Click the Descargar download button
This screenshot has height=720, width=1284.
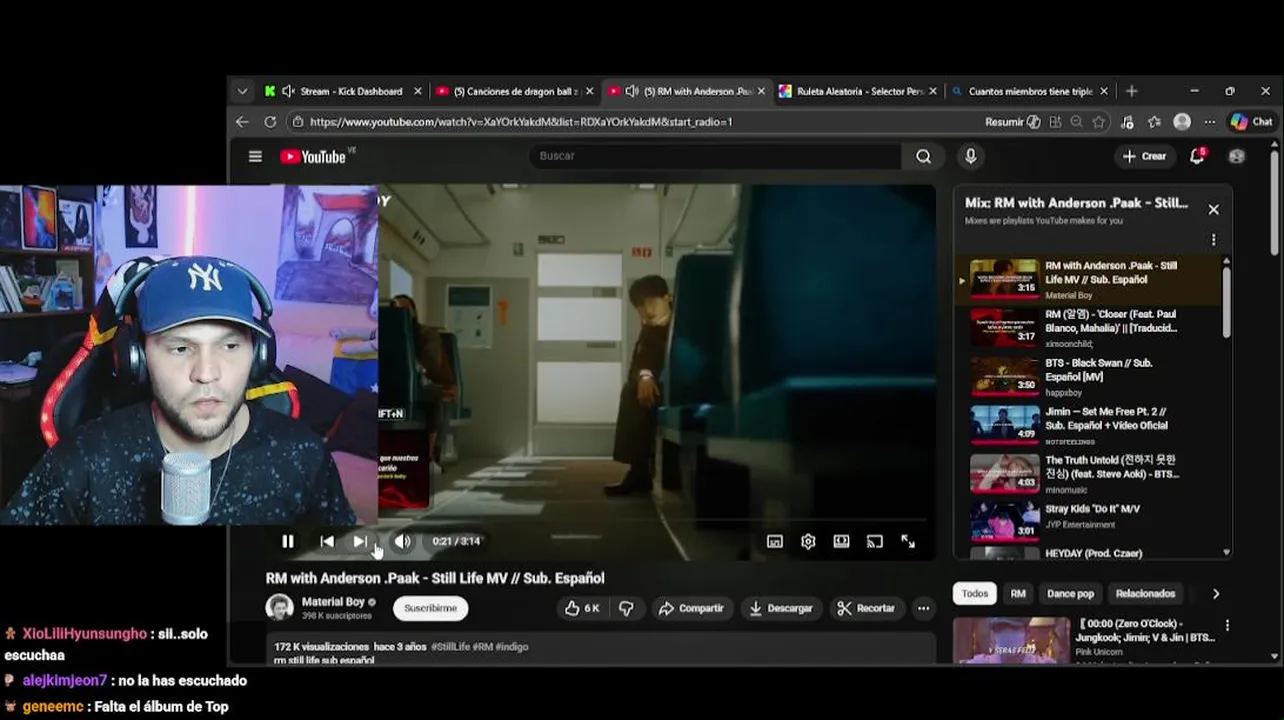(781, 608)
